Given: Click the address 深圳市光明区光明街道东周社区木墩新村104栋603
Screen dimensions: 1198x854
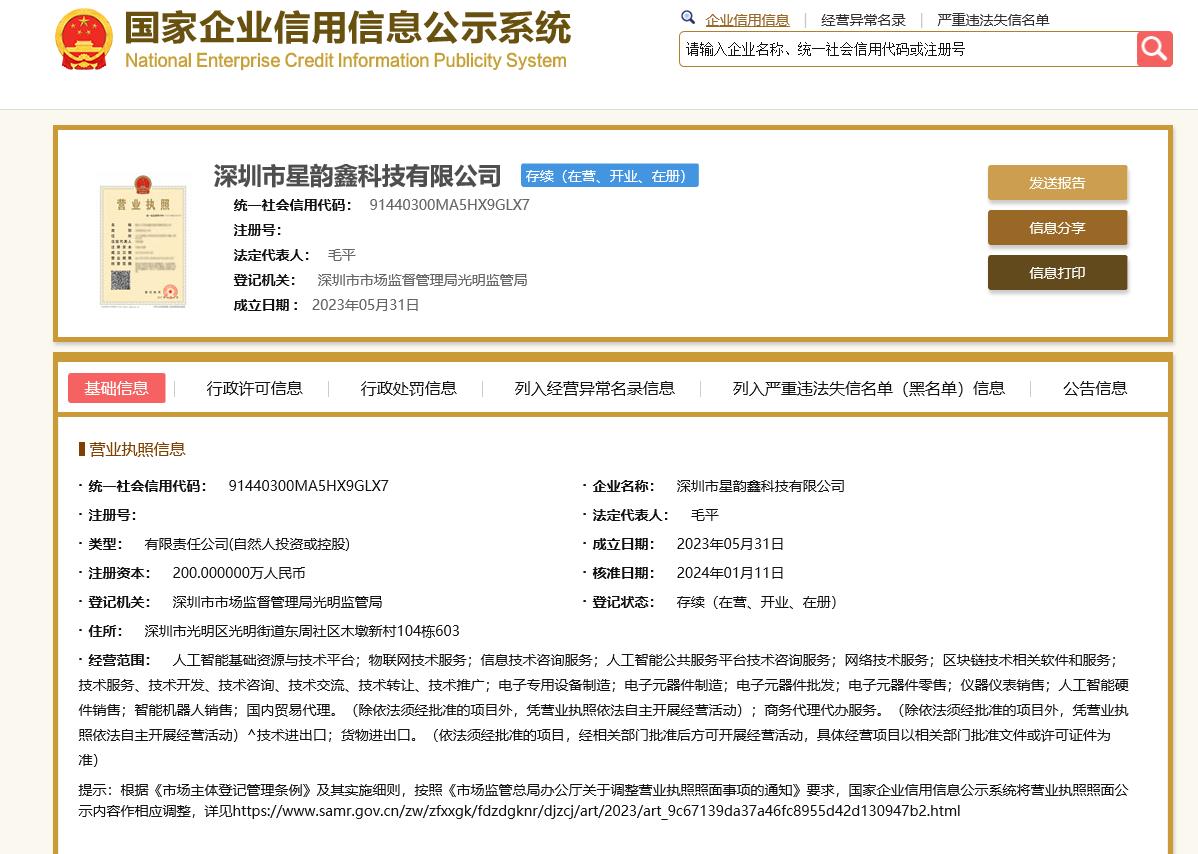Looking at the screenshot, I should (302, 631).
